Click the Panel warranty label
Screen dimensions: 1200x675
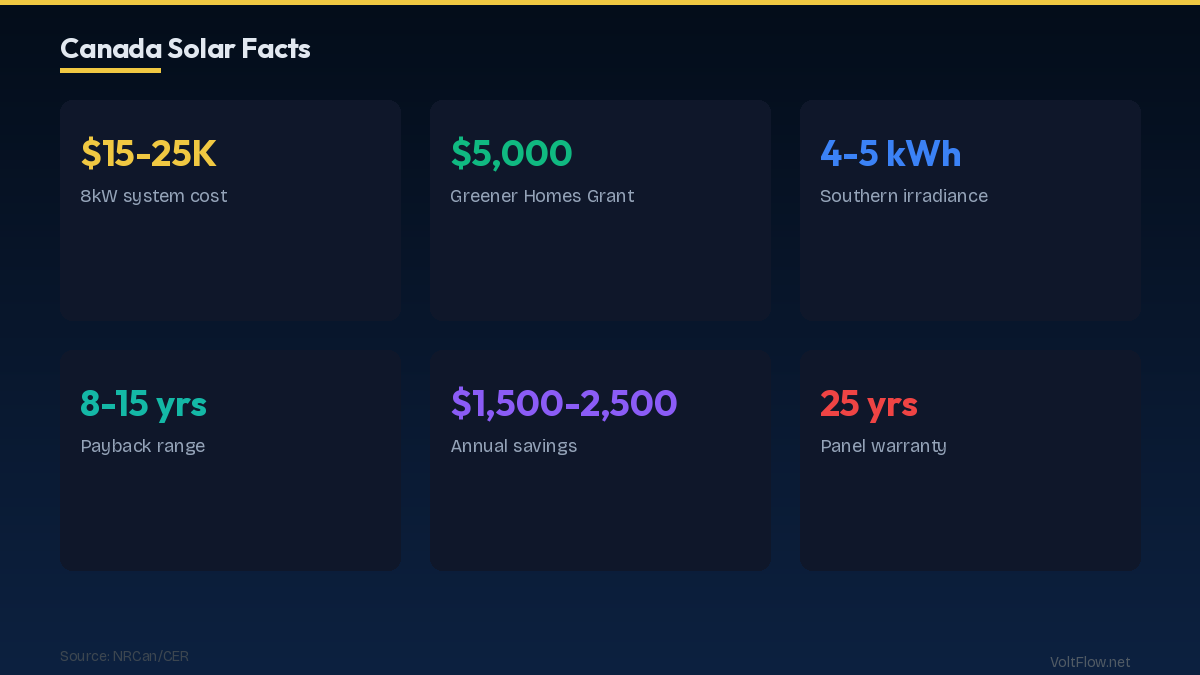click(x=883, y=446)
